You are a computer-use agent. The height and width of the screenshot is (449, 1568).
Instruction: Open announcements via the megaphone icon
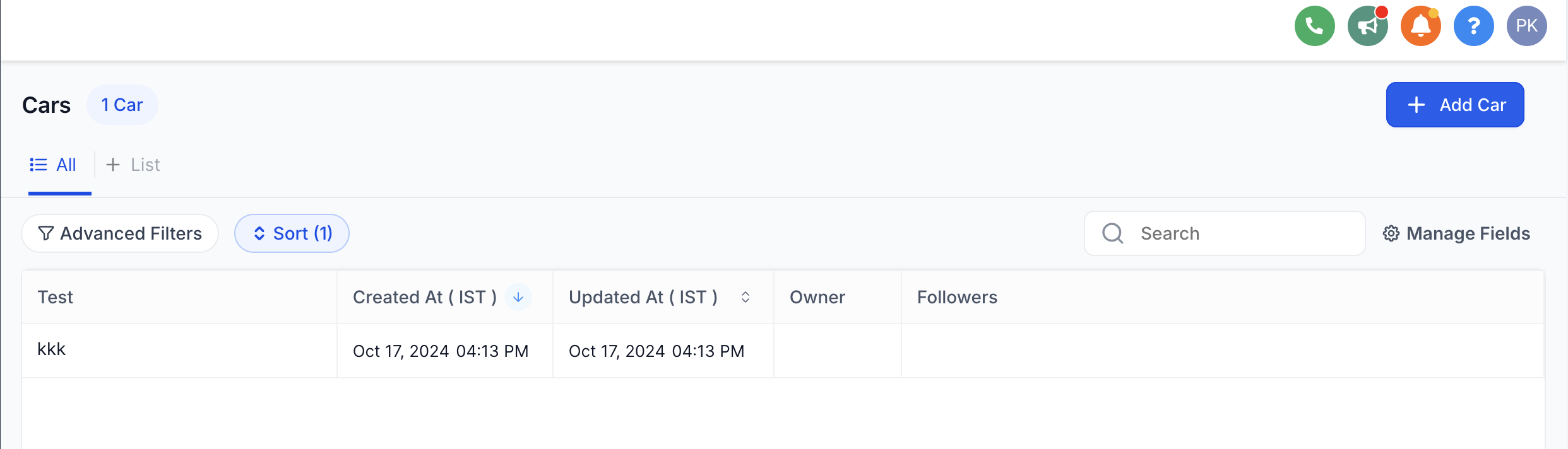click(1367, 26)
